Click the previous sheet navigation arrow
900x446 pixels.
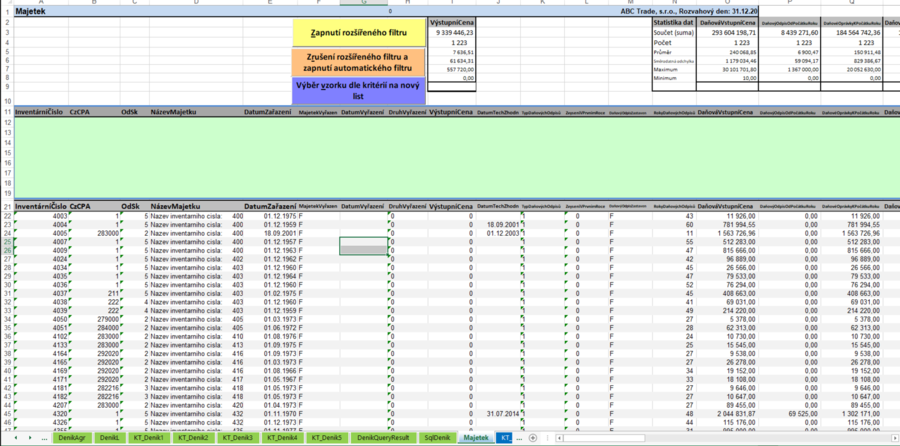[x=17, y=438]
